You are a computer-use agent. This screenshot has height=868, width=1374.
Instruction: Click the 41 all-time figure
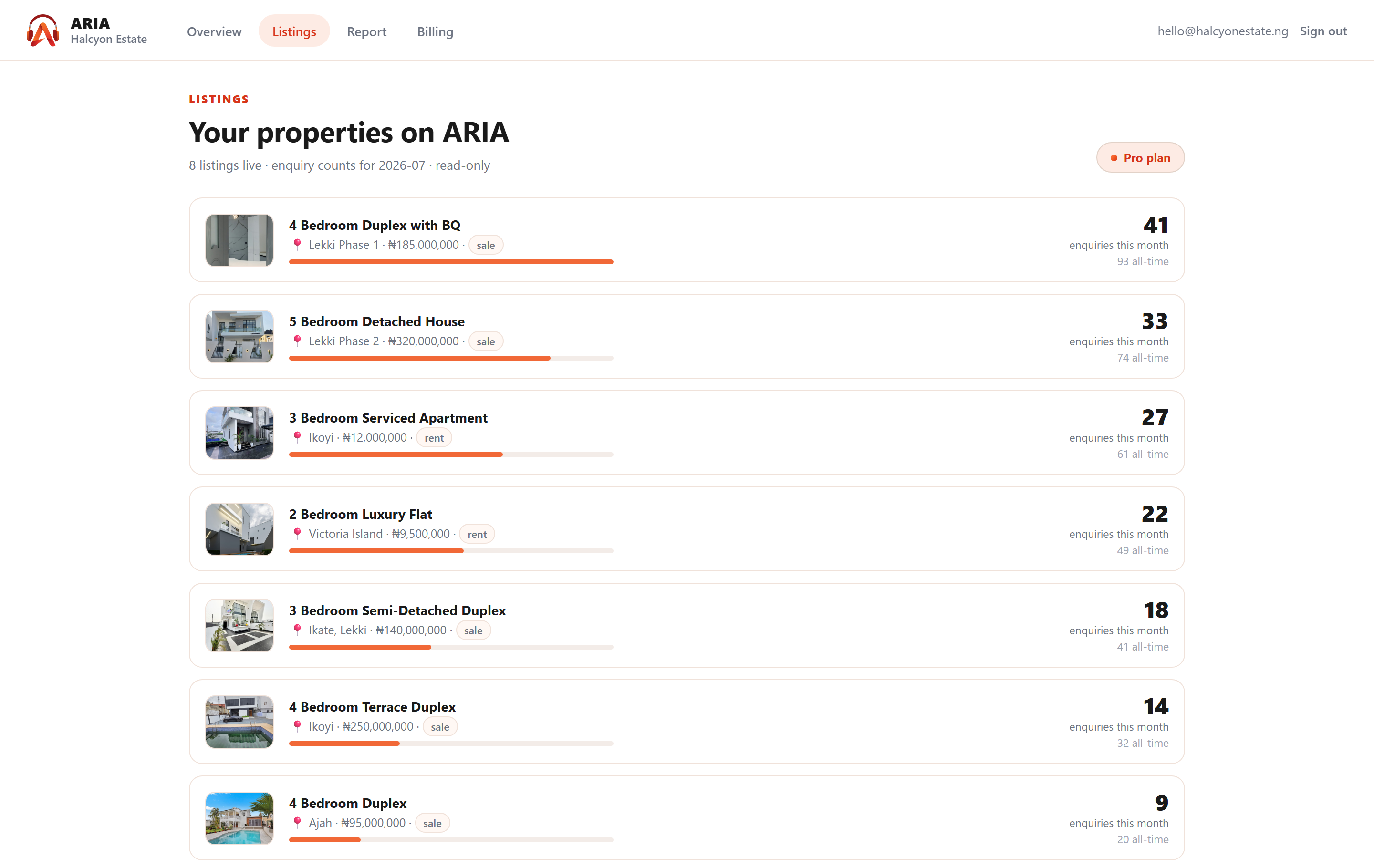(1142, 647)
